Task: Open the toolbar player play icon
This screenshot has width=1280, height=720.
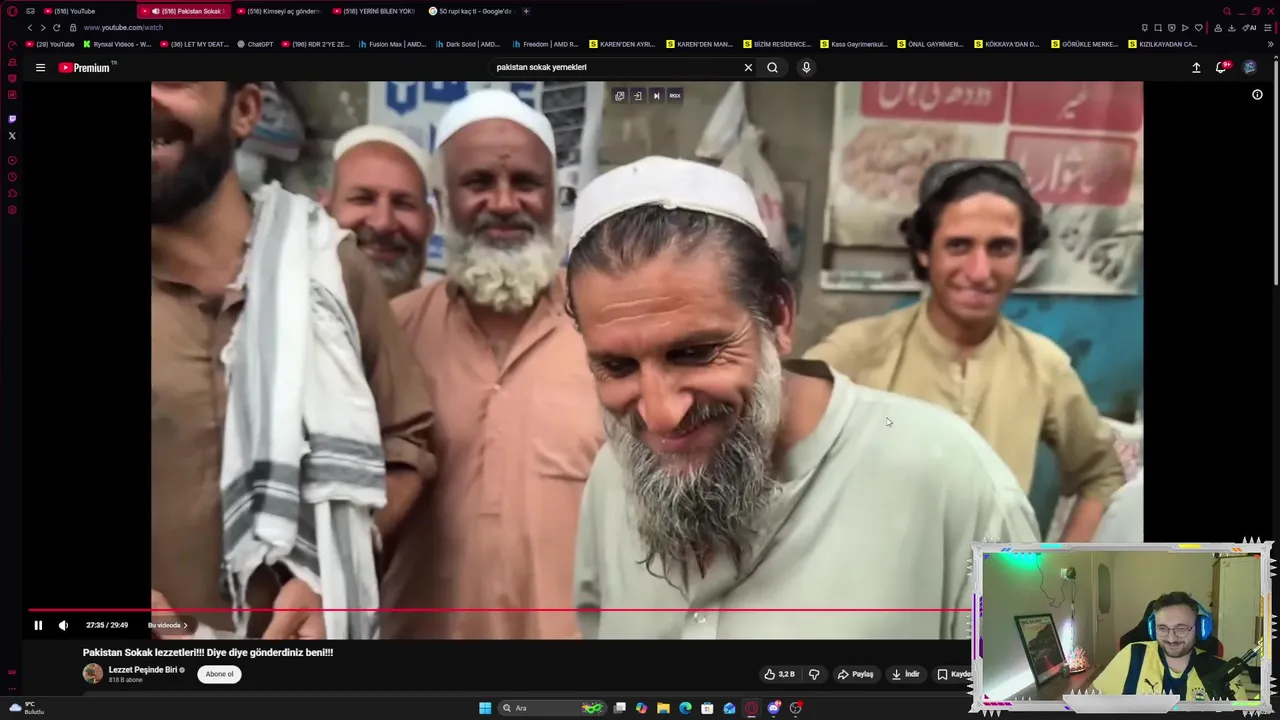Action: tap(1185, 28)
